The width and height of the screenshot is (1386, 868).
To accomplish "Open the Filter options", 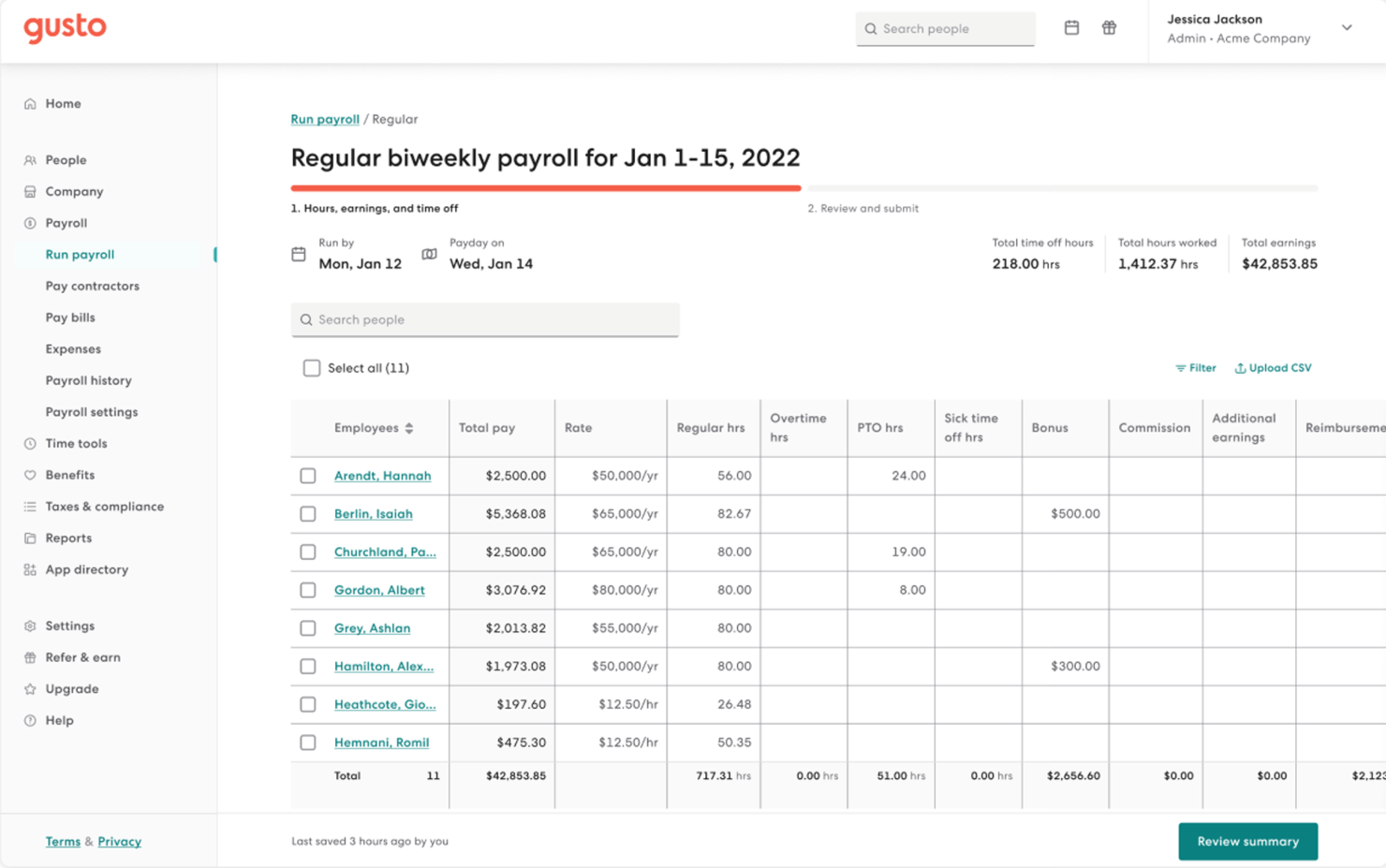I will [x=1196, y=367].
